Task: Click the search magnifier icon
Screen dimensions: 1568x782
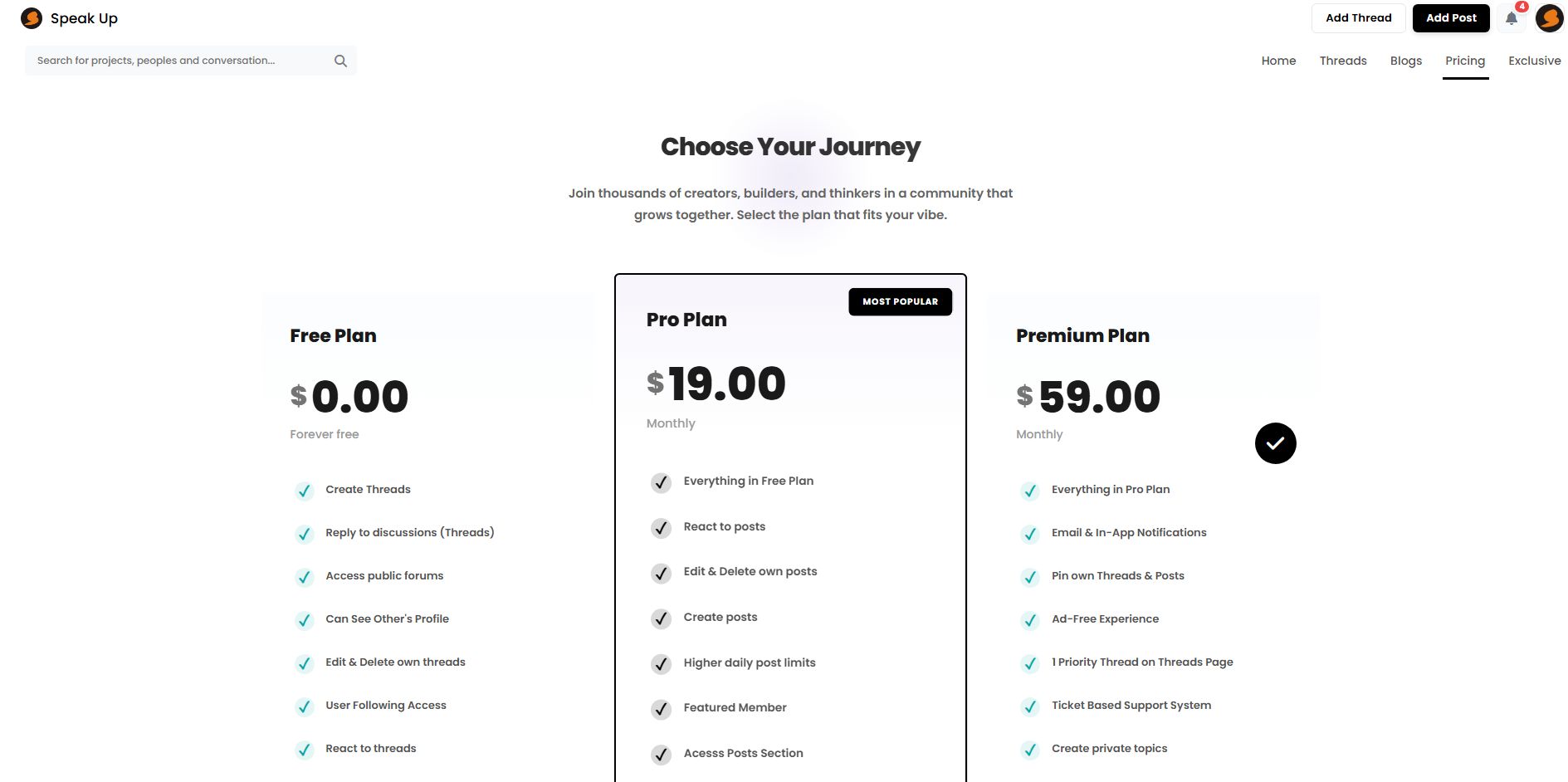Action: pyautogui.click(x=340, y=61)
